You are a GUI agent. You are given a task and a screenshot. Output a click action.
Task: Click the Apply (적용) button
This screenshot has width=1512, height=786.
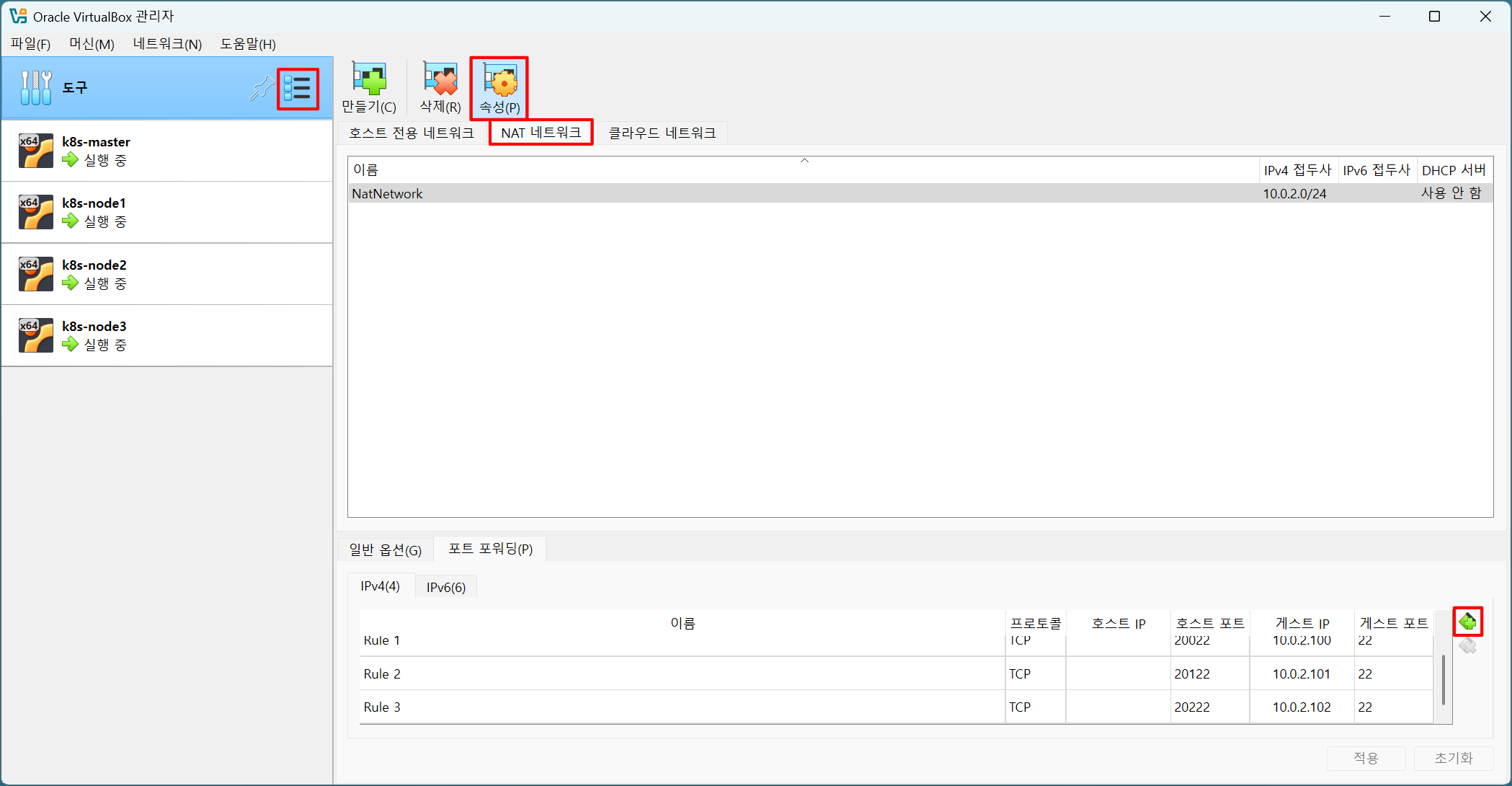point(1366,758)
